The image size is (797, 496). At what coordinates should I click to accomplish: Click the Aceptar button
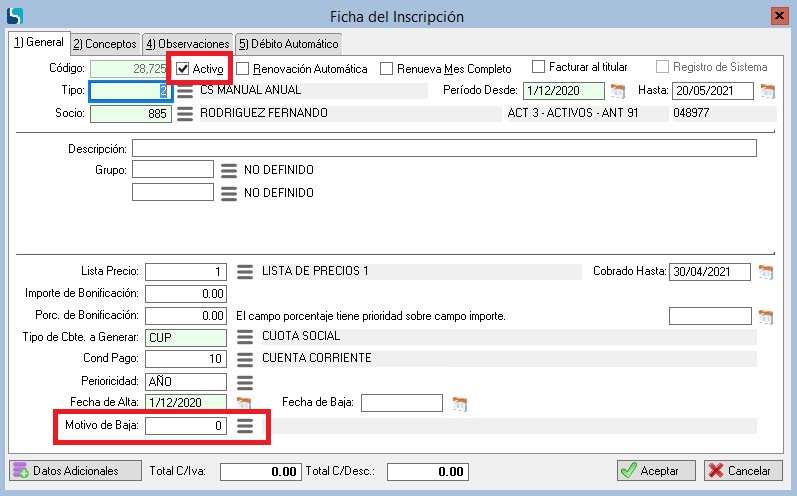pos(649,471)
